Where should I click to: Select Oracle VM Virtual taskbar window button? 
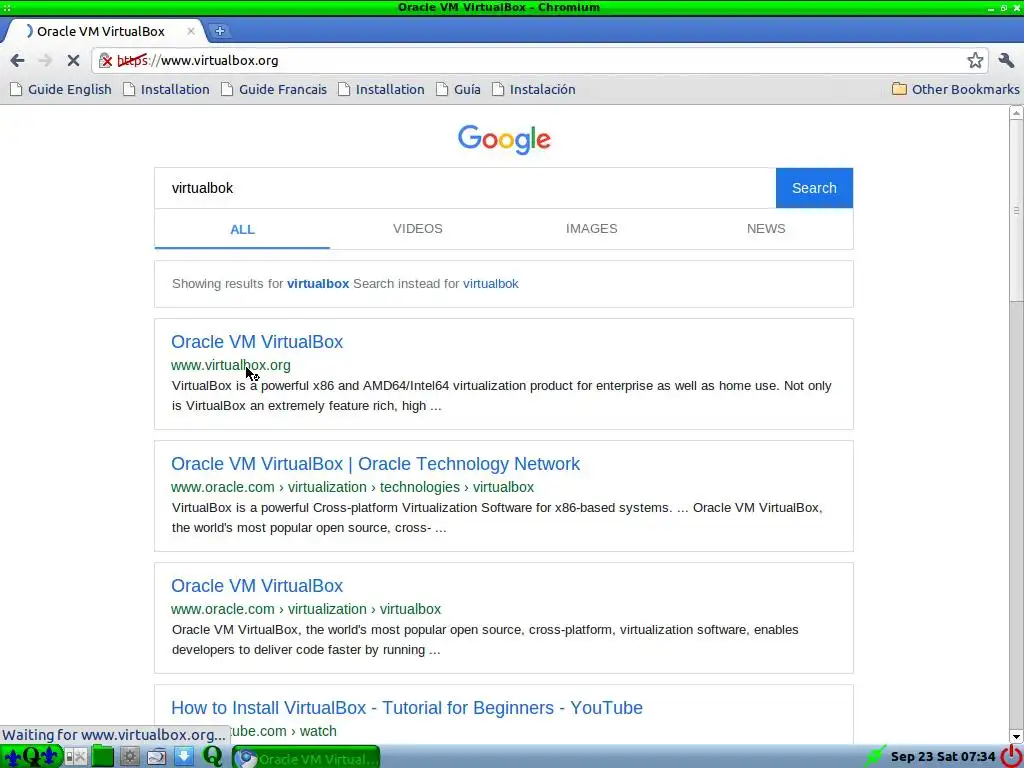point(306,758)
